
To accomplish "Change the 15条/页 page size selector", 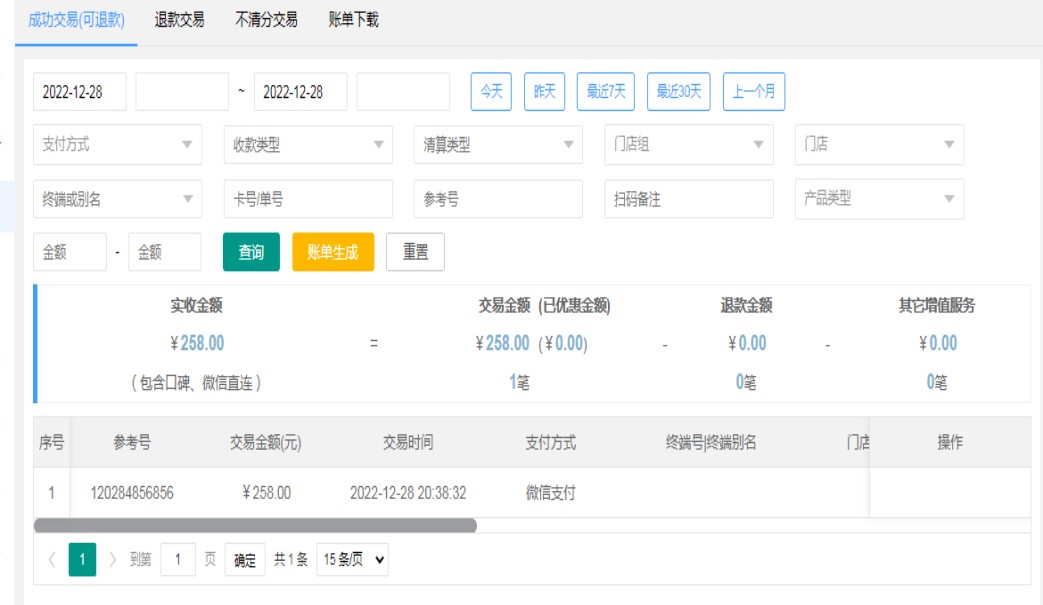I will pos(352,561).
